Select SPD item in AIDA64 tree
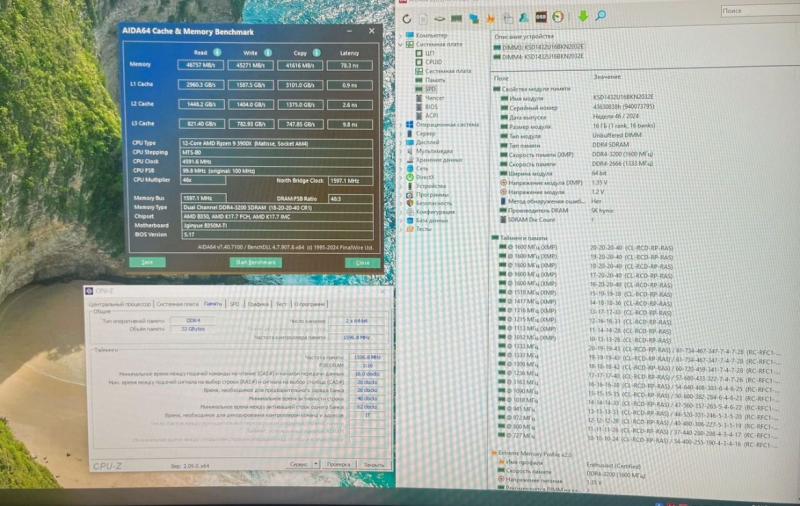The image size is (800, 506). (426, 89)
